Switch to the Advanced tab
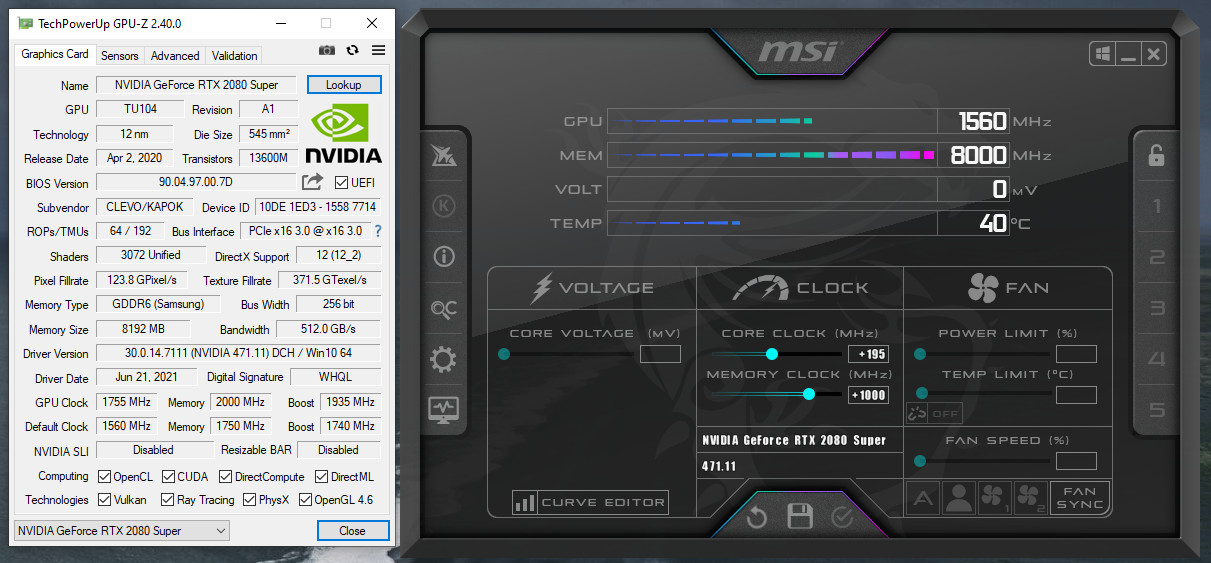This screenshot has width=1211, height=563. [x=175, y=56]
